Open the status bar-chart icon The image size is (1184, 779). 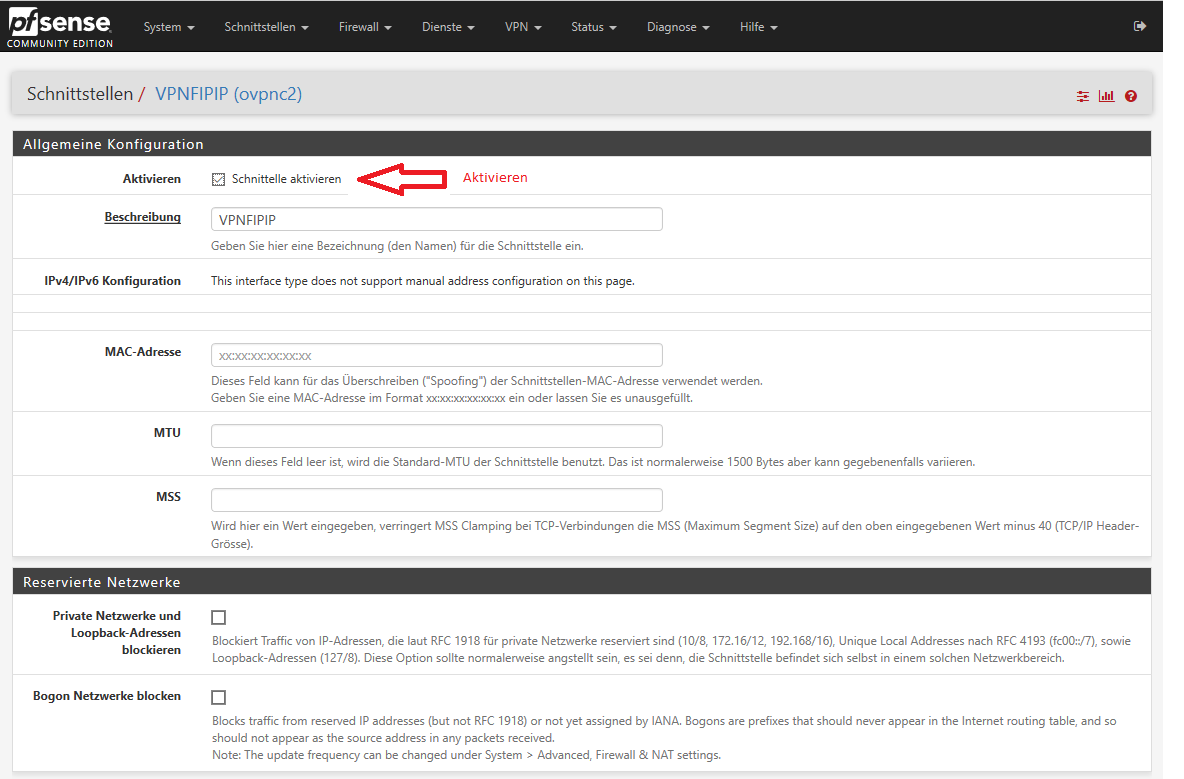point(1106,96)
